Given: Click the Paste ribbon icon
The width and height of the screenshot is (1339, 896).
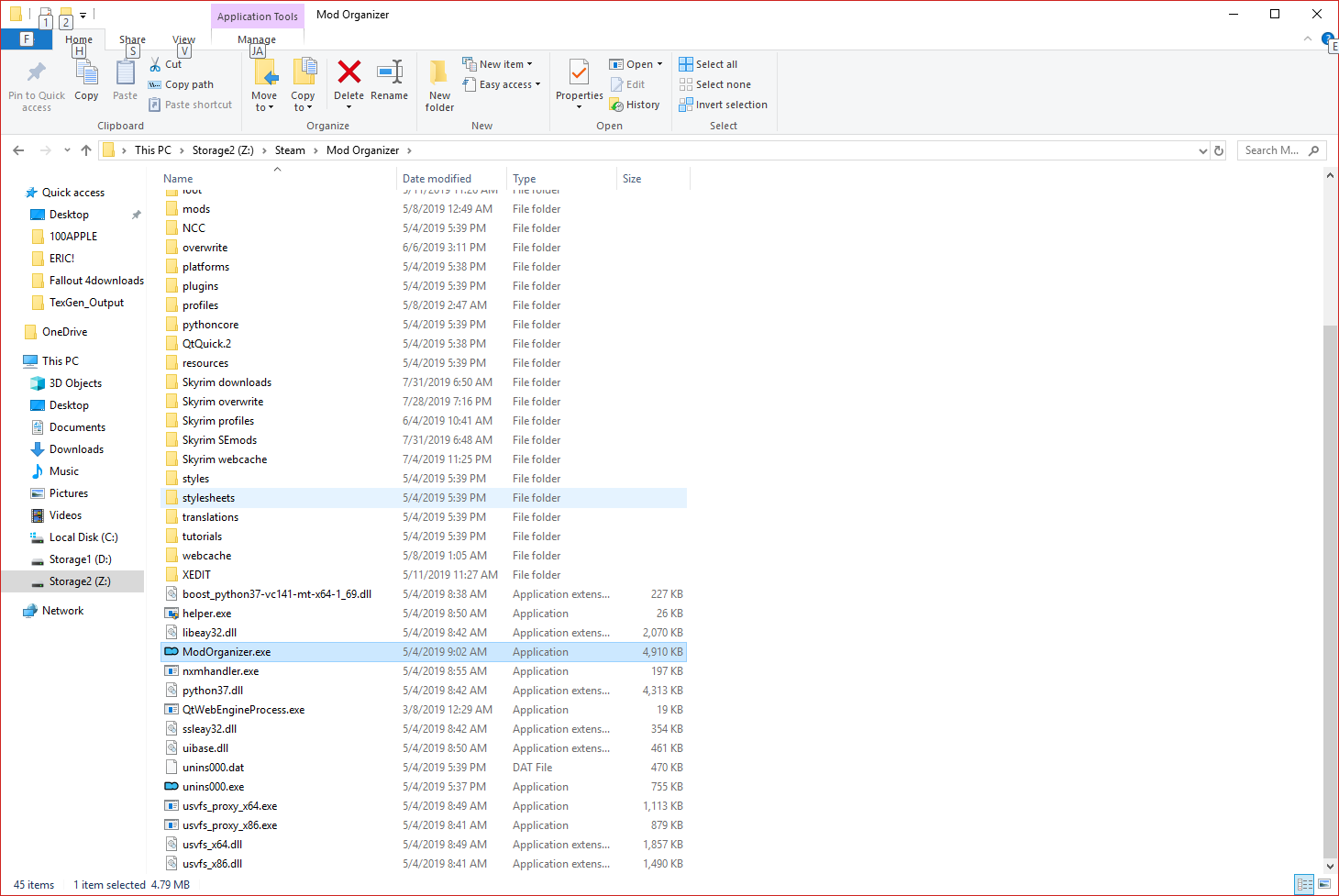Looking at the screenshot, I should point(125,72).
